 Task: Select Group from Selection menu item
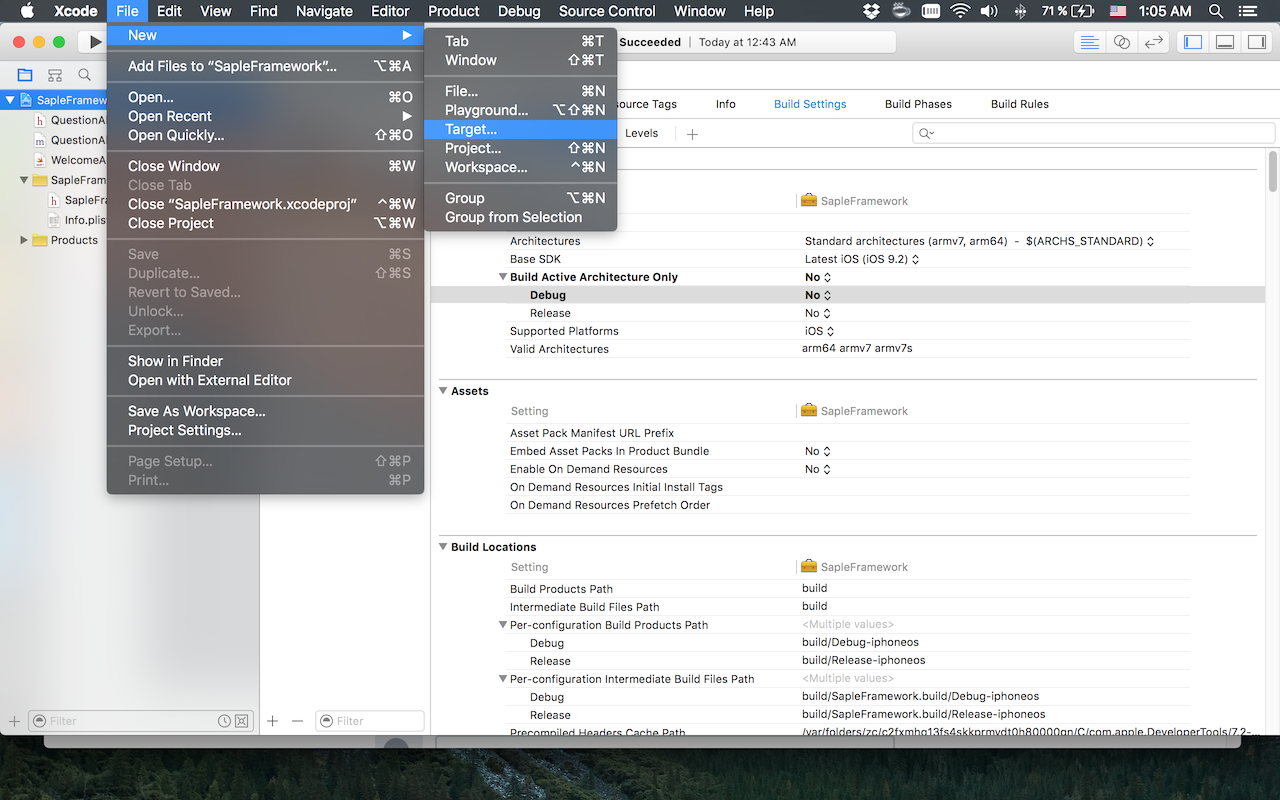pyautogui.click(x=520, y=217)
